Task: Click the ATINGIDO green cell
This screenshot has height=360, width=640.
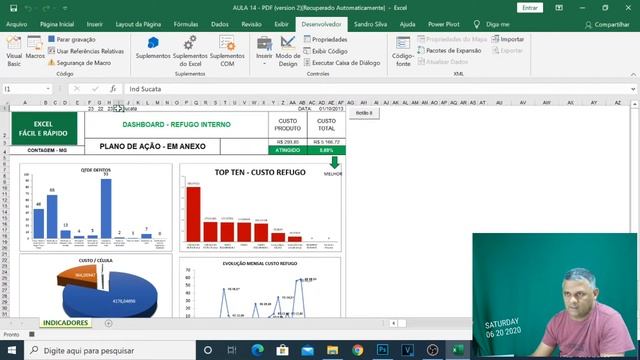Action: pyautogui.click(x=288, y=150)
